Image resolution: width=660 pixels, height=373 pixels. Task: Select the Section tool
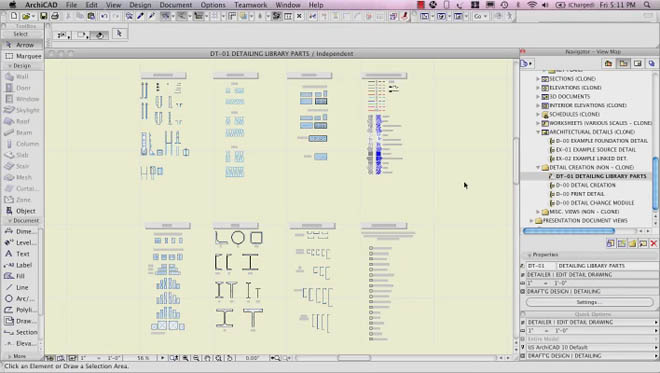(20, 332)
